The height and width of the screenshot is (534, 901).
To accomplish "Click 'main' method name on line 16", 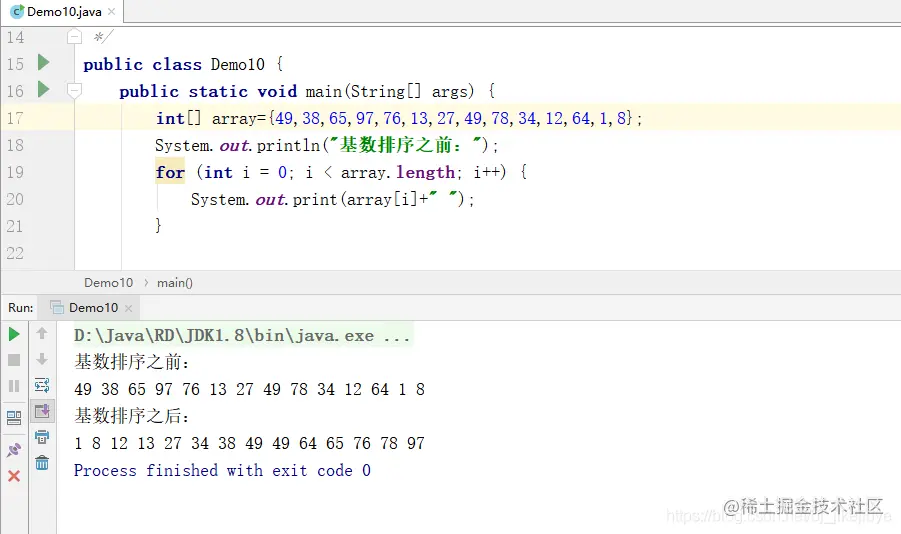I will [324, 91].
